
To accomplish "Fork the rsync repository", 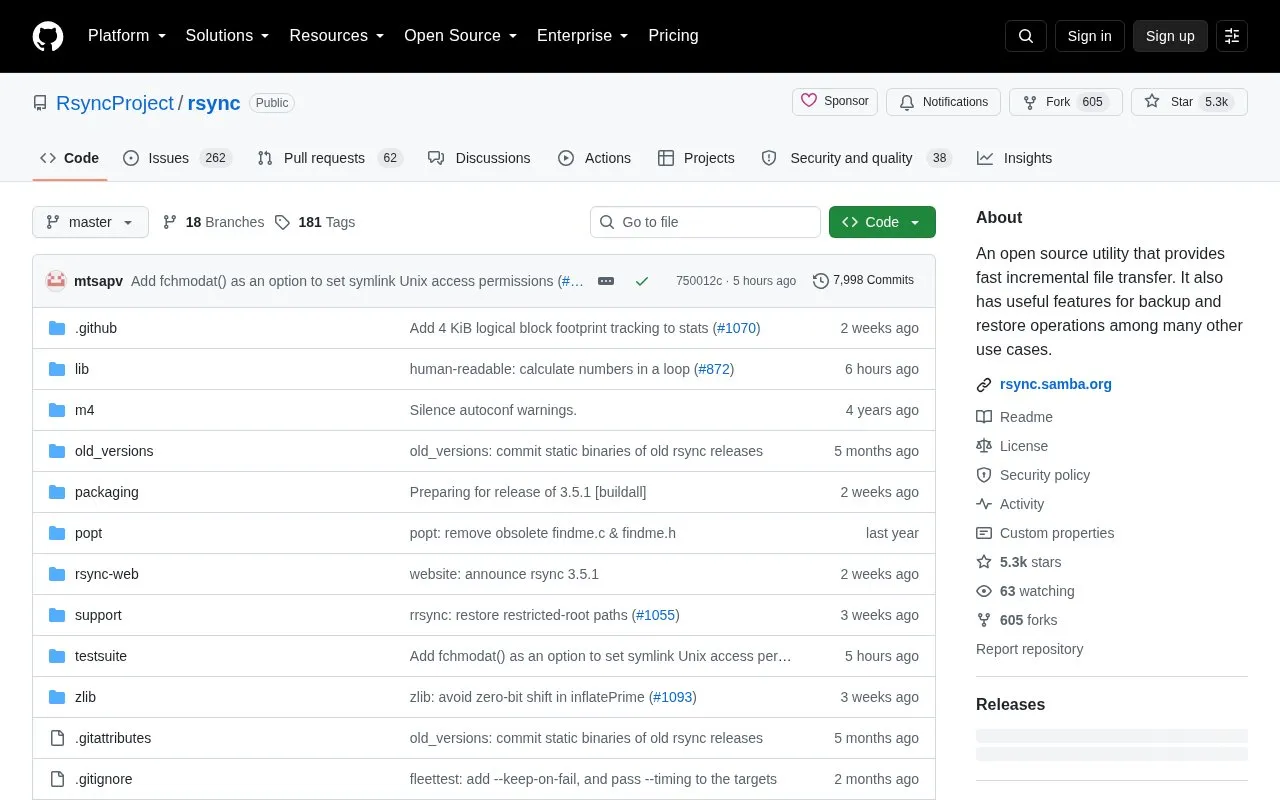I will coord(1066,102).
